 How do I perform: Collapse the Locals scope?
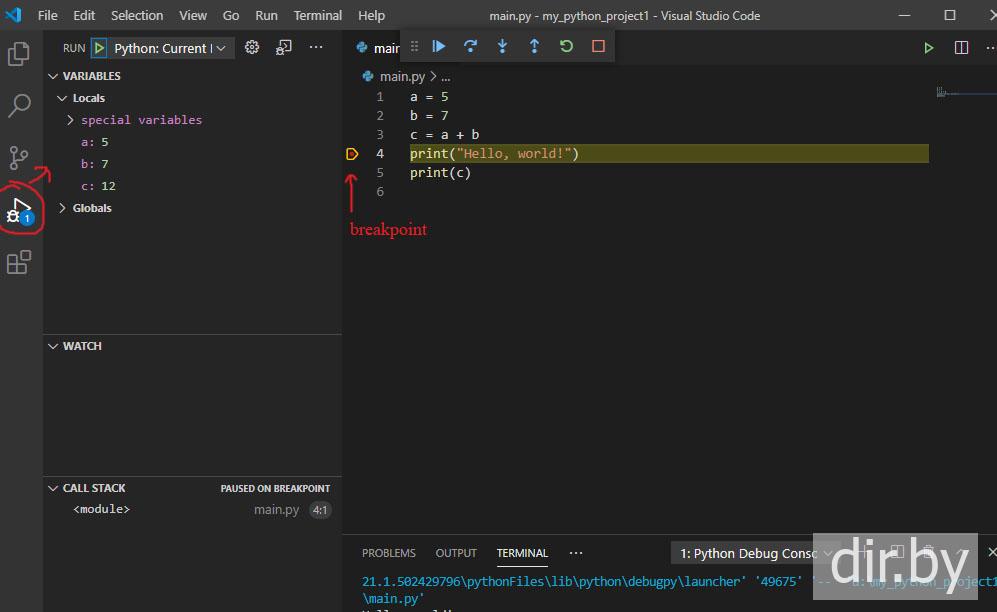coord(88,98)
